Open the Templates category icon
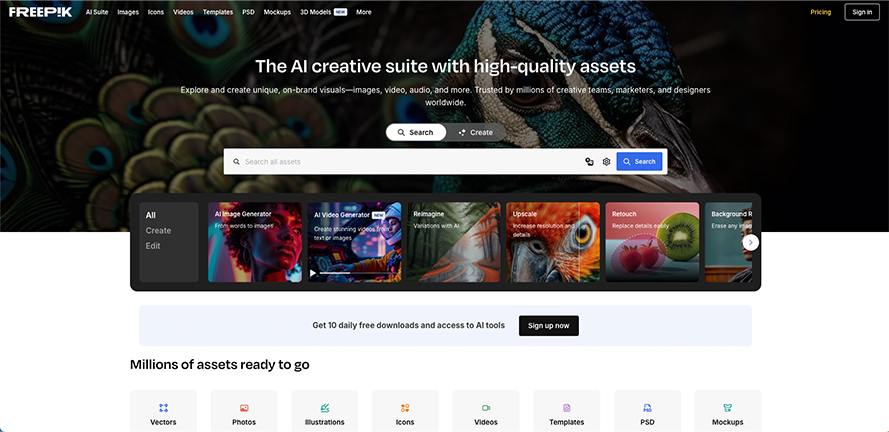The image size is (889, 432). click(566, 408)
